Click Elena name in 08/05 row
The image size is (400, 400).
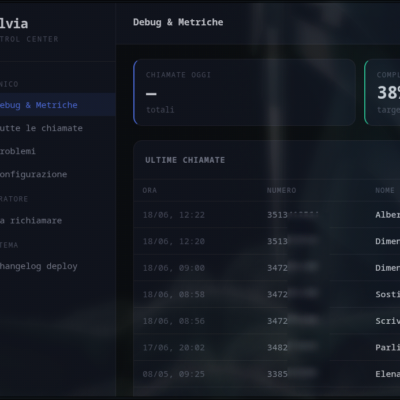tap(387, 374)
